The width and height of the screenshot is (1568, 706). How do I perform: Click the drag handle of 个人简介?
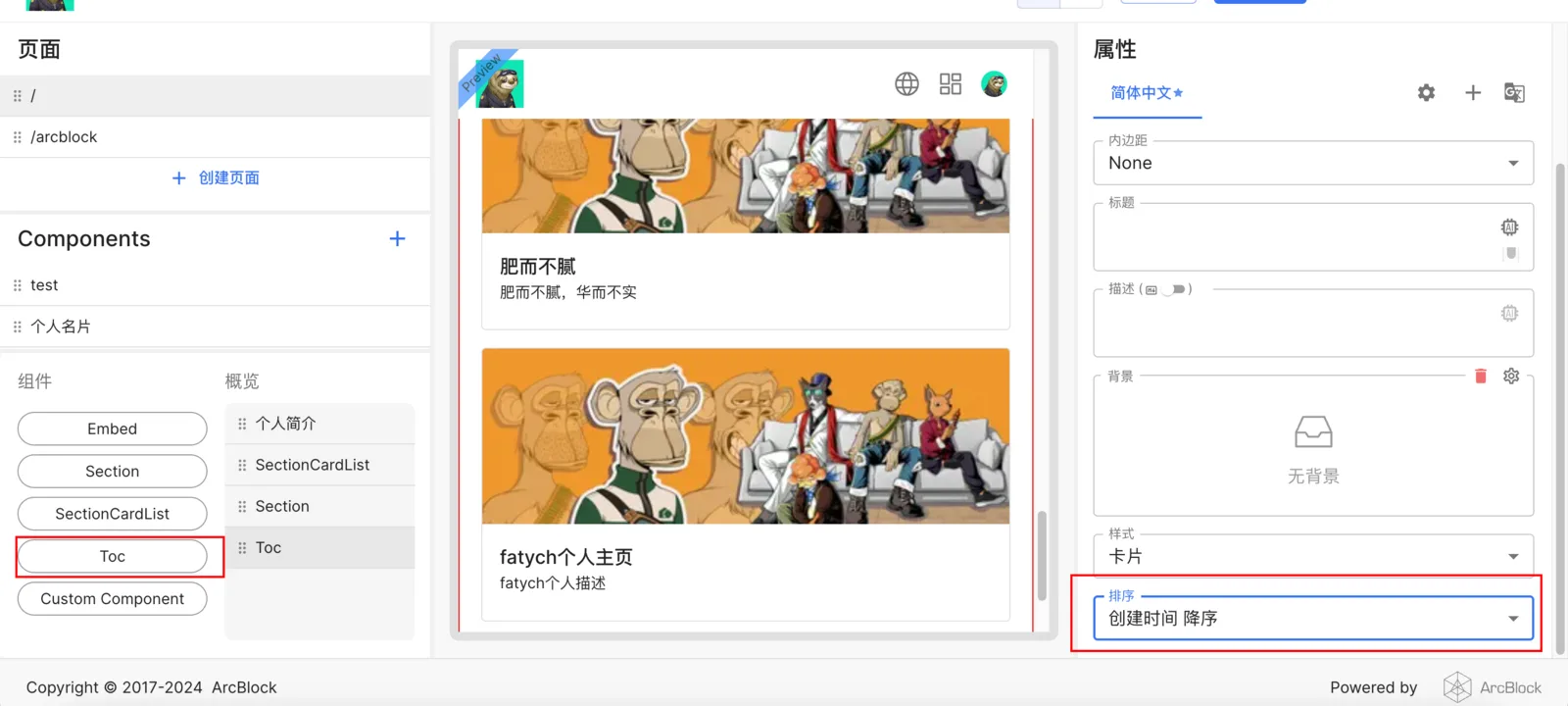242,424
